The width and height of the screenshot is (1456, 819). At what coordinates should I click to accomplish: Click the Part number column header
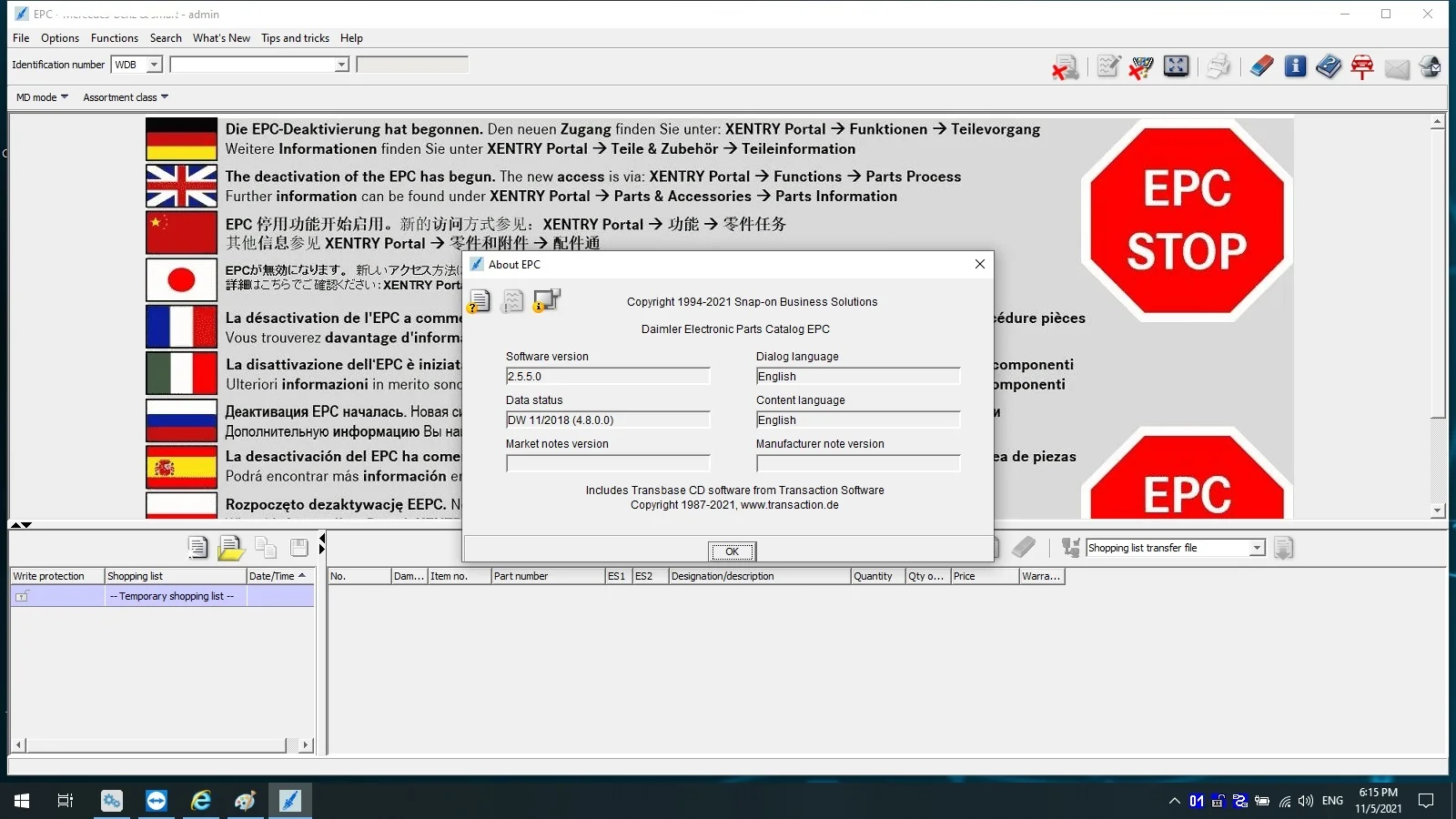coord(548,576)
